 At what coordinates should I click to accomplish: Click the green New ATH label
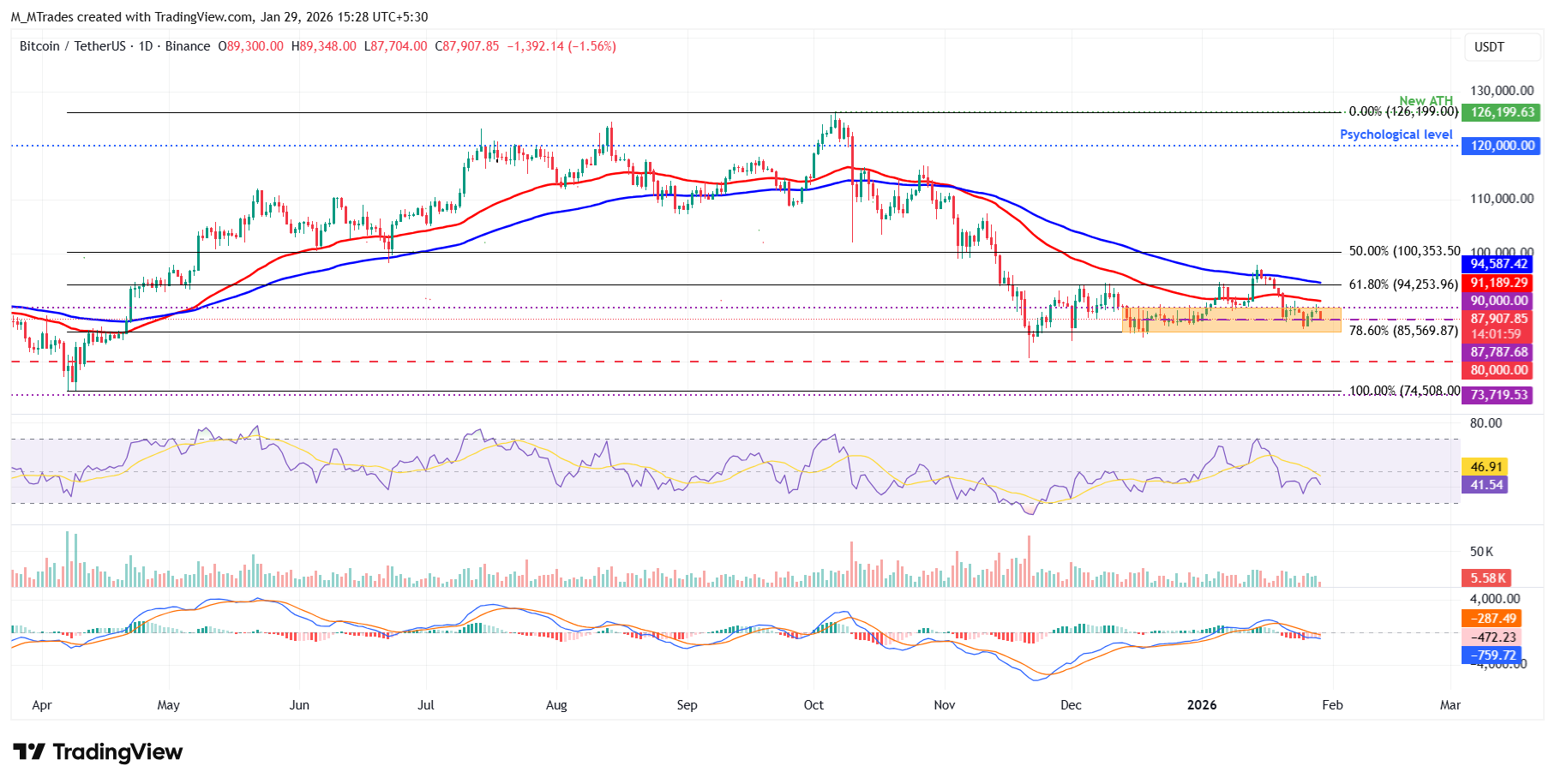pos(1425,100)
